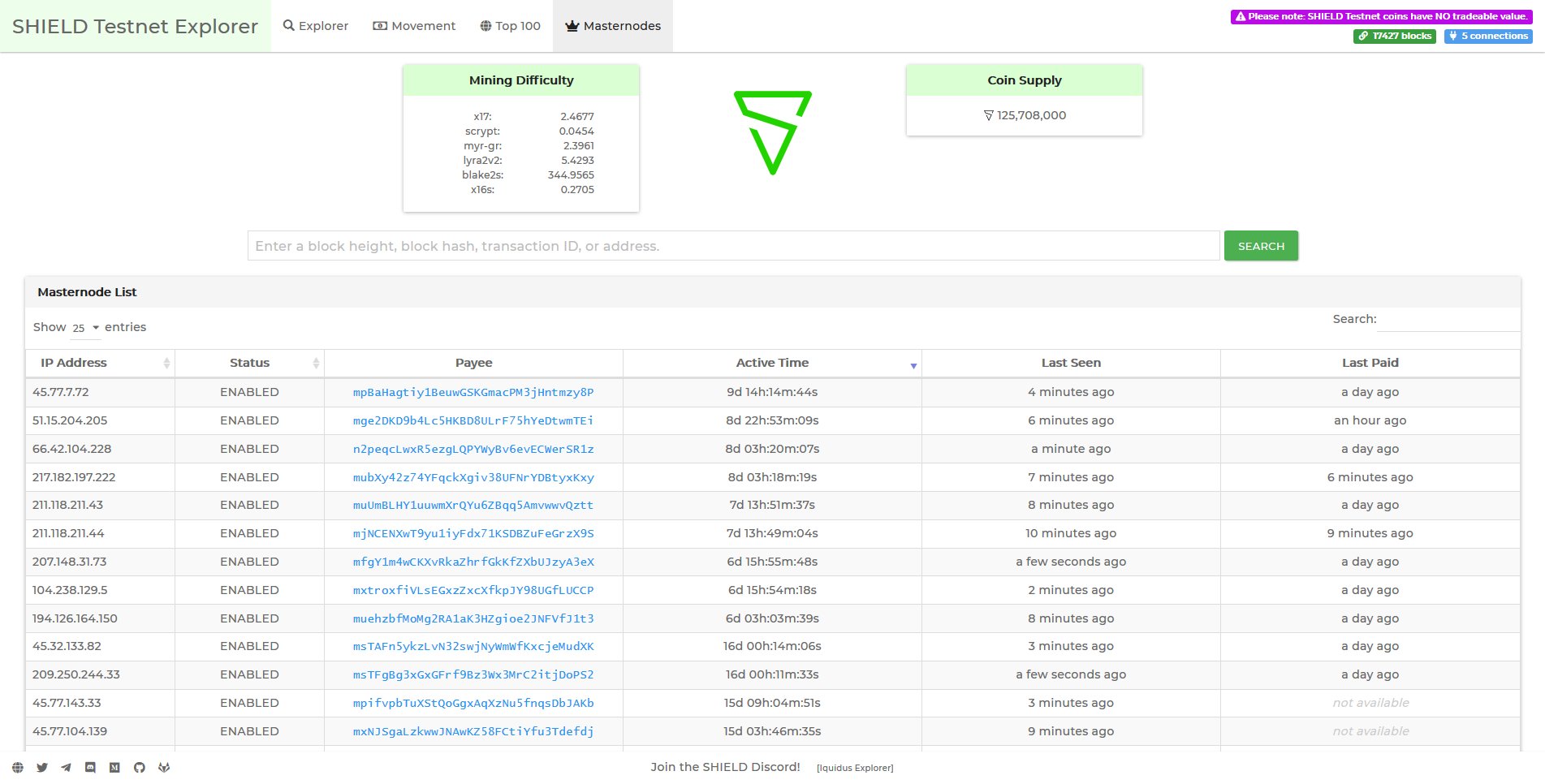Screen dimensions: 1545x784
Task: Click the green SEARCH button
Action: [1261, 246]
